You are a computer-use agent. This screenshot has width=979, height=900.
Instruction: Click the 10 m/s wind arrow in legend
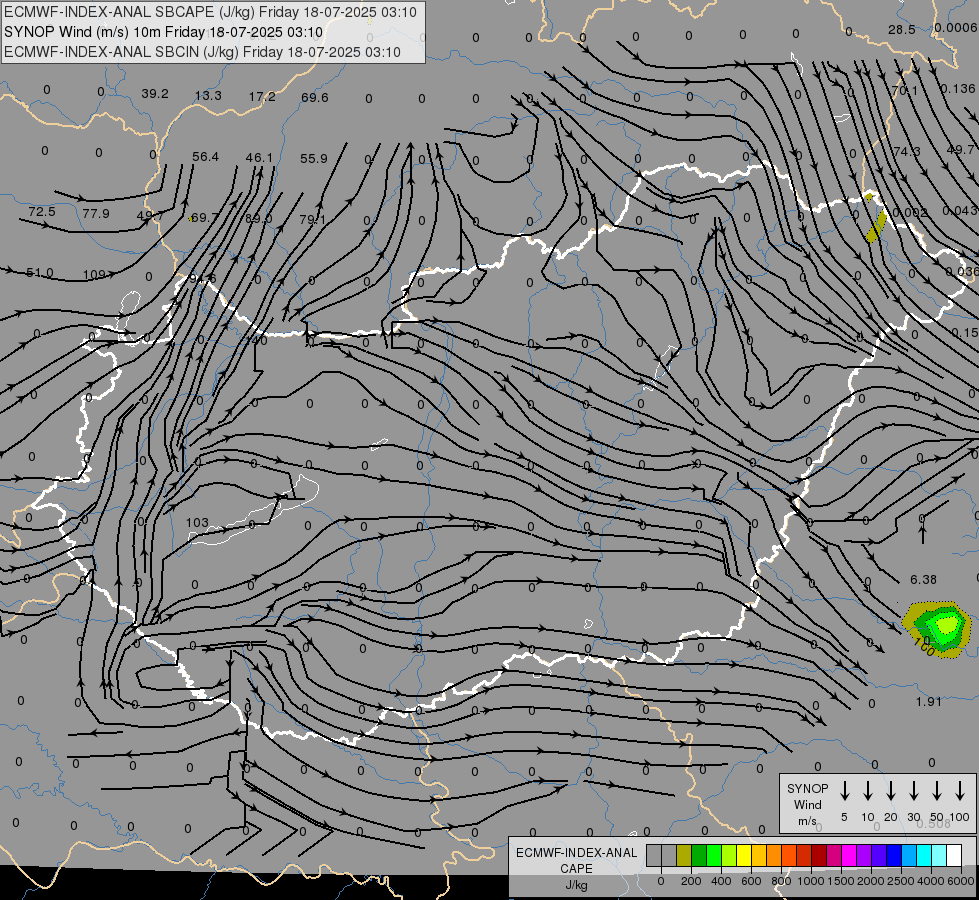tap(868, 791)
